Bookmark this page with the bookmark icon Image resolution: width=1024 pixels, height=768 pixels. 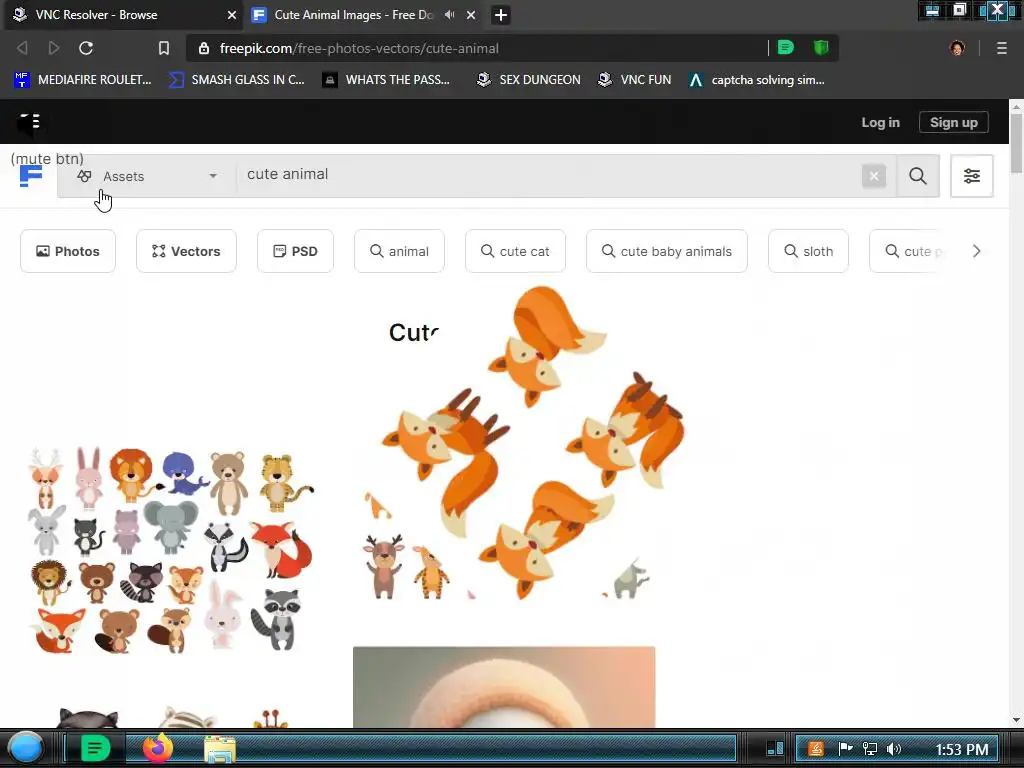tap(164, 48)
